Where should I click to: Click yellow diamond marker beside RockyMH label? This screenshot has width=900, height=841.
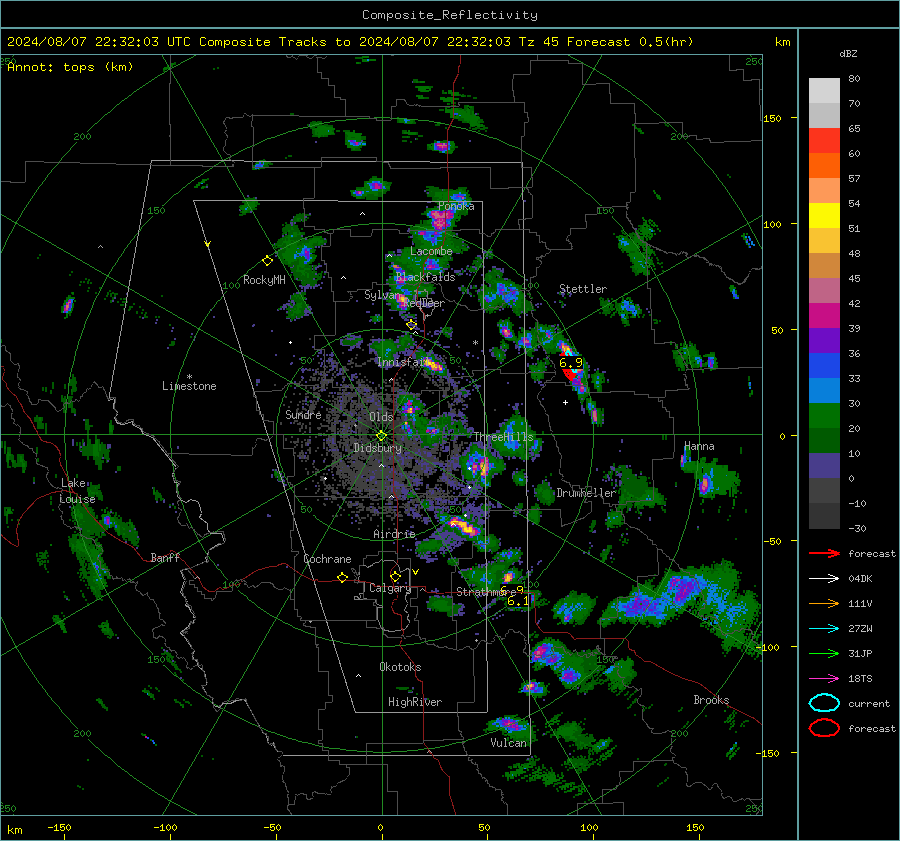pos(267,261)
